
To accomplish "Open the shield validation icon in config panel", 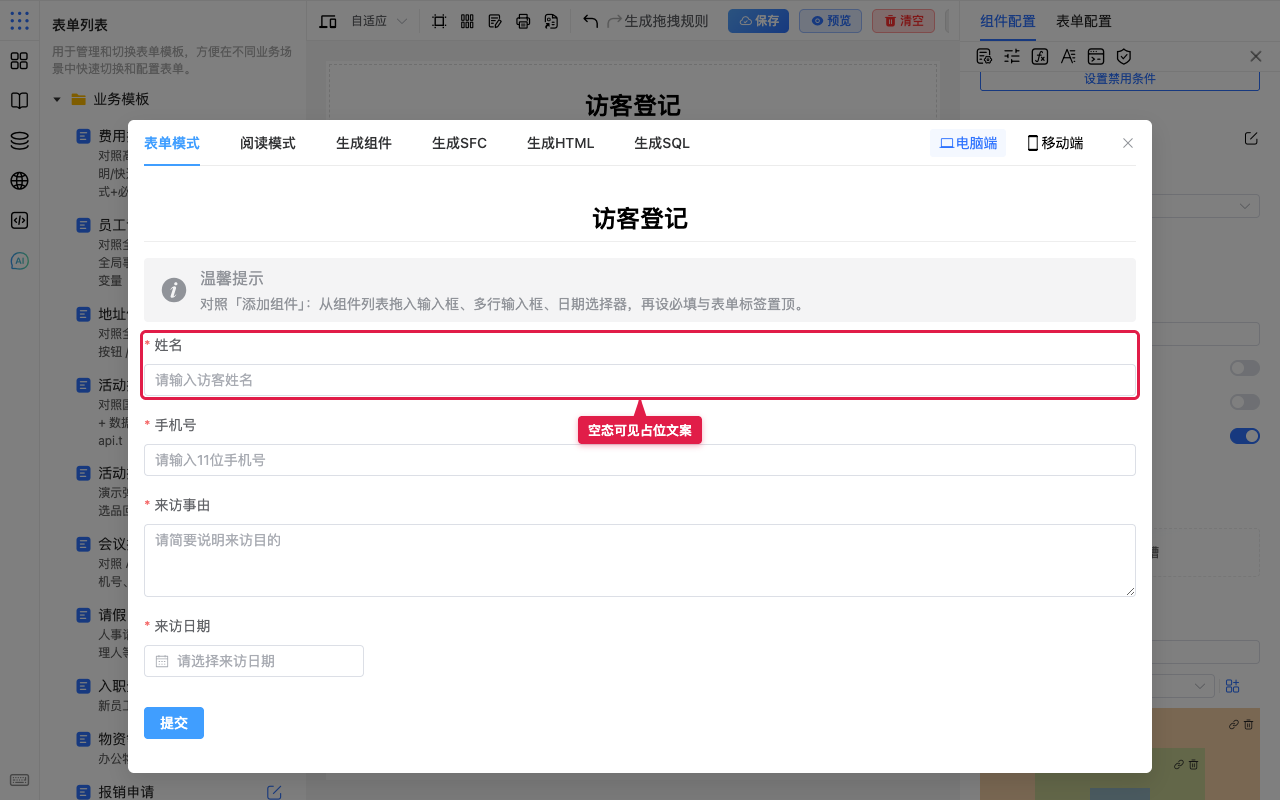I will point(1124,56).
